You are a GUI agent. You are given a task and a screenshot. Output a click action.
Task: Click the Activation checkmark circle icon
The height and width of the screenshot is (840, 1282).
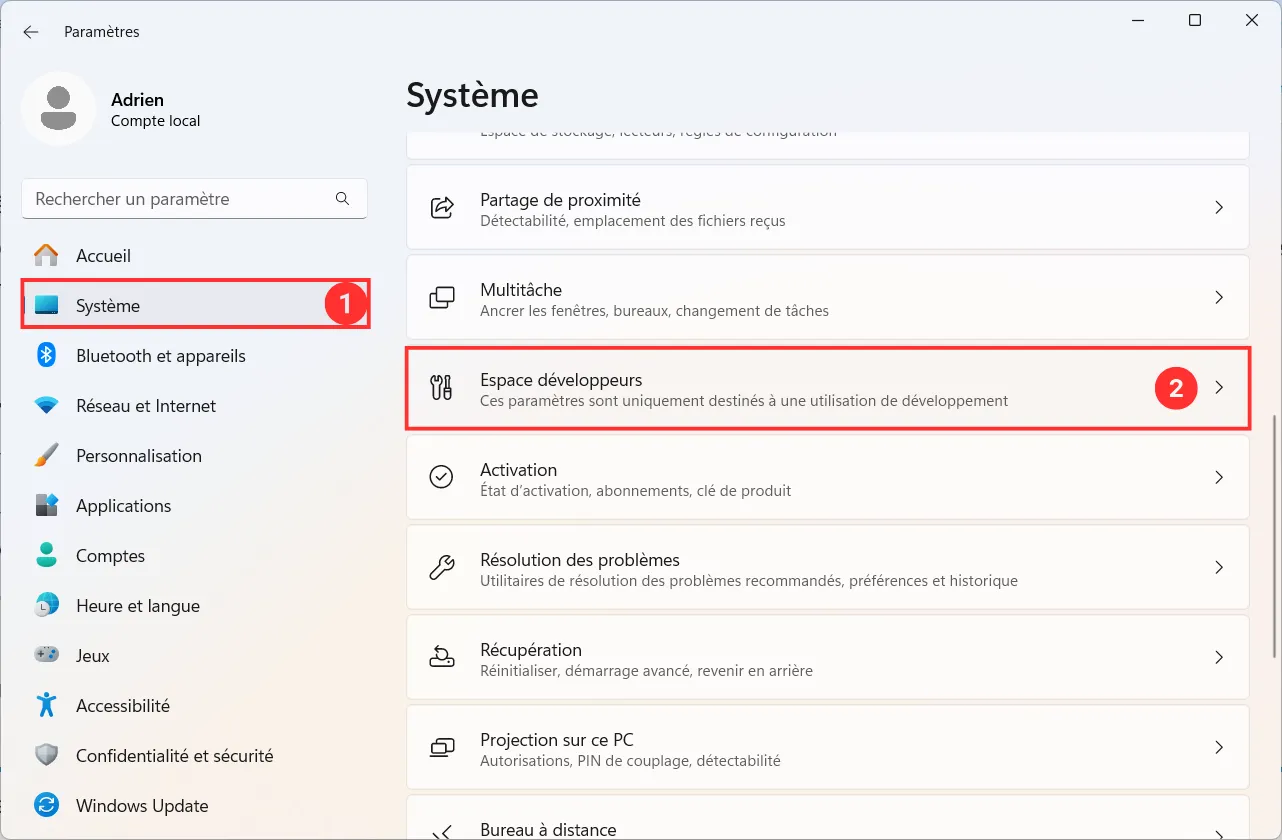[x=441, y=478]
